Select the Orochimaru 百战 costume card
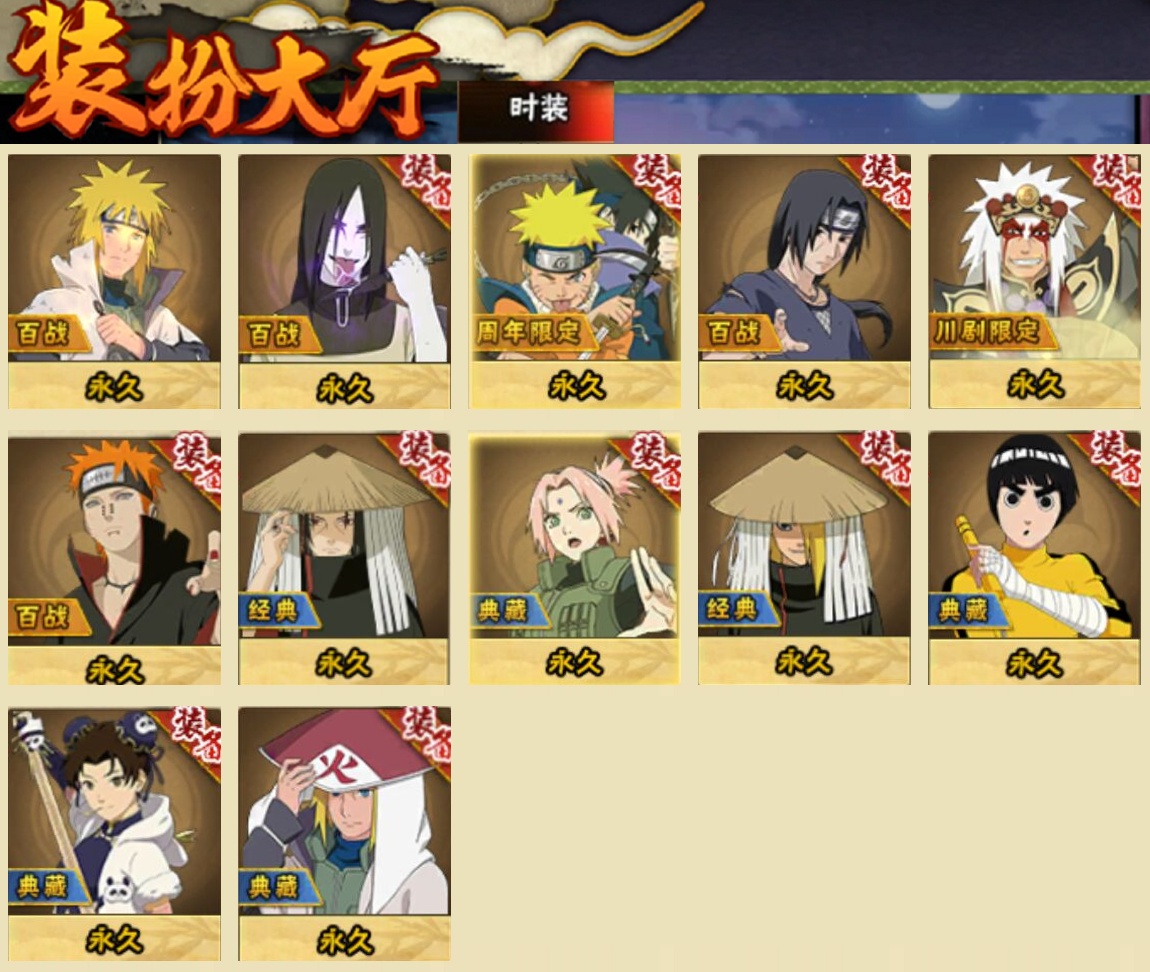The width and height of the screenshot is (1150, 972). point(344,281)
